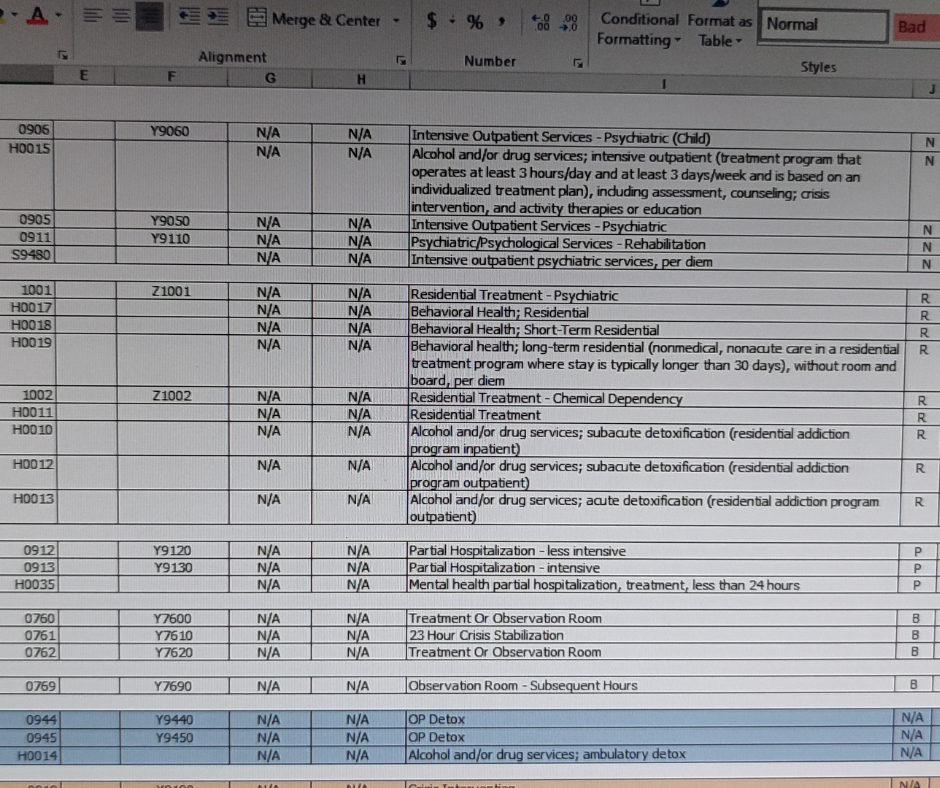
Task: Decrease indent of the cell
Action: click(x=189, y=16)
